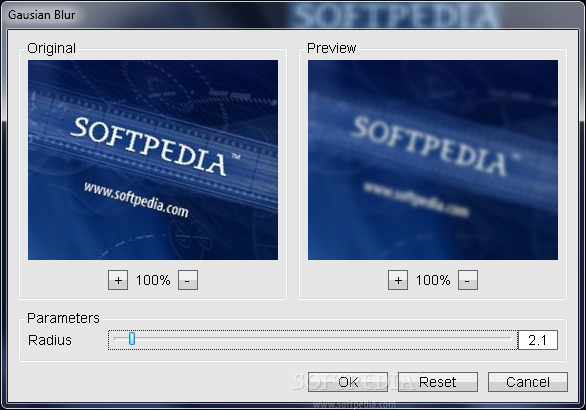Click the Radius slider thumb

click(x=132, y=339)
